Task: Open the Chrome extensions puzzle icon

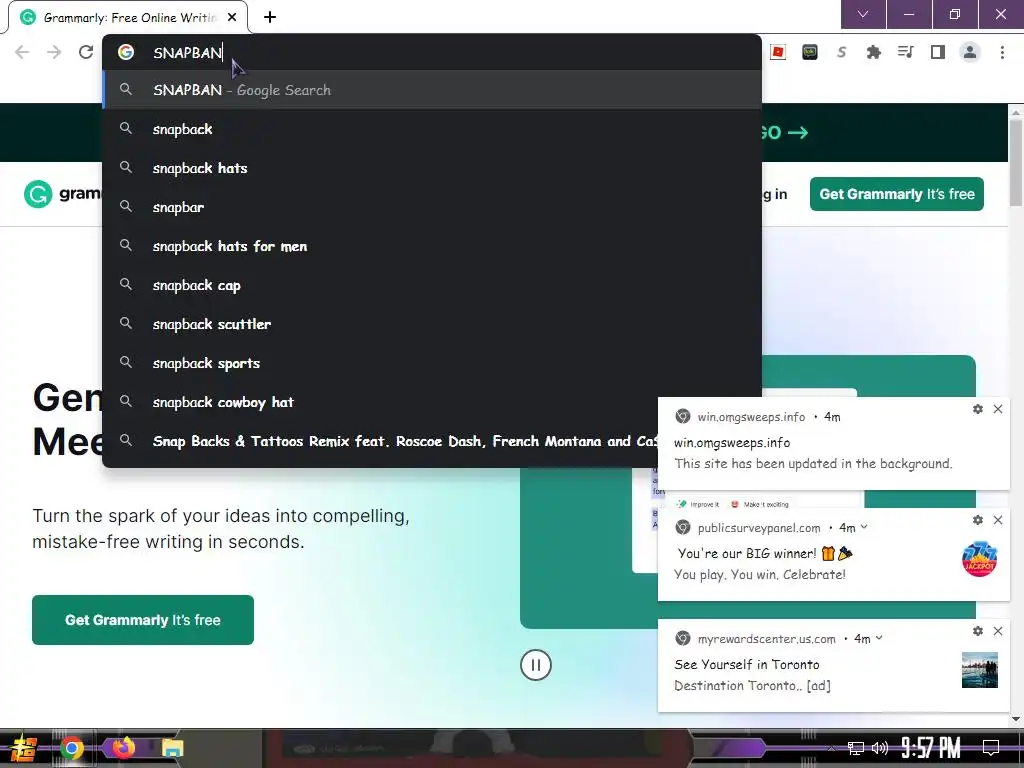Action: (873, 52)
